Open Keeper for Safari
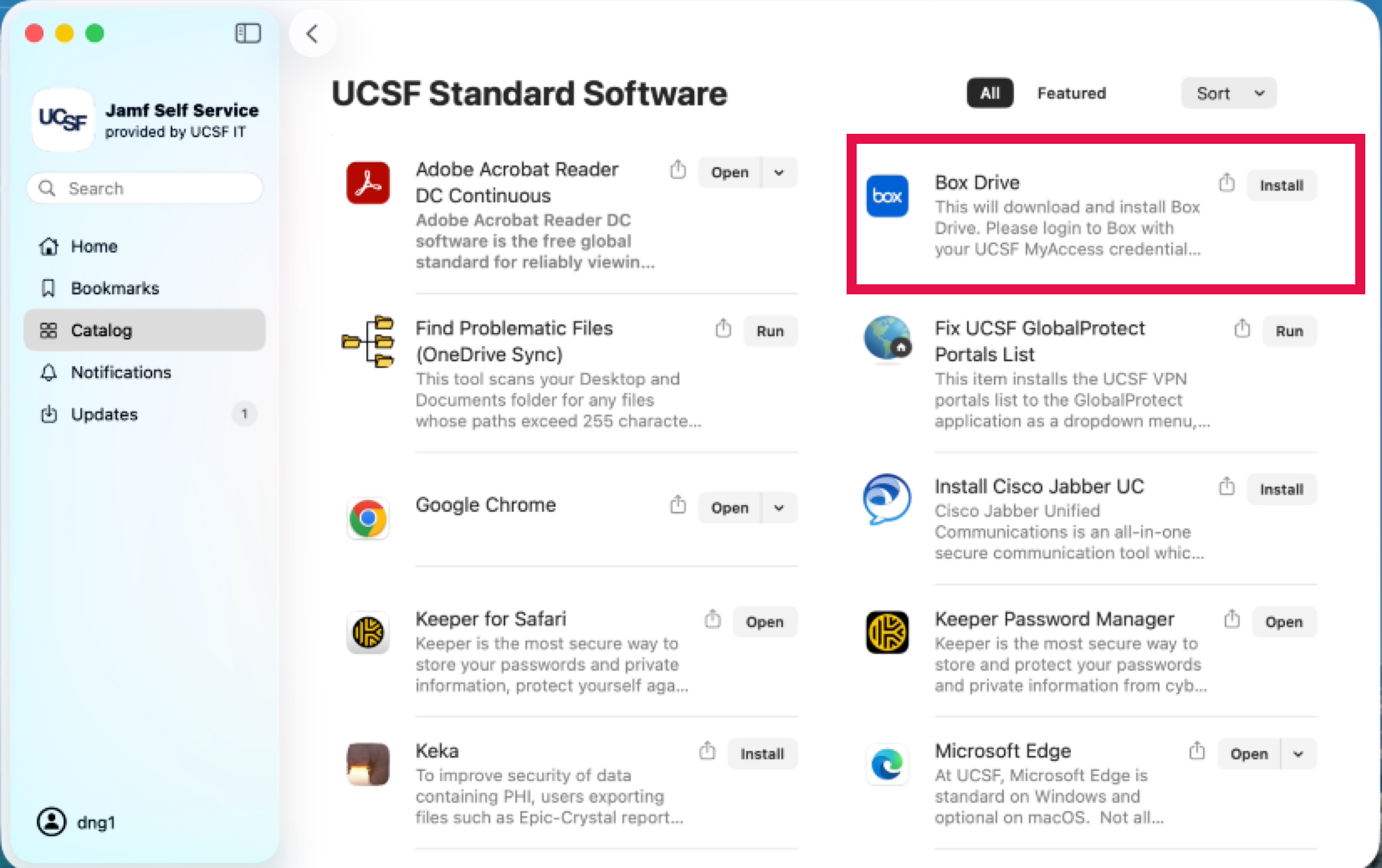The height and width of the screenshot is (868, 1382). 765,622
